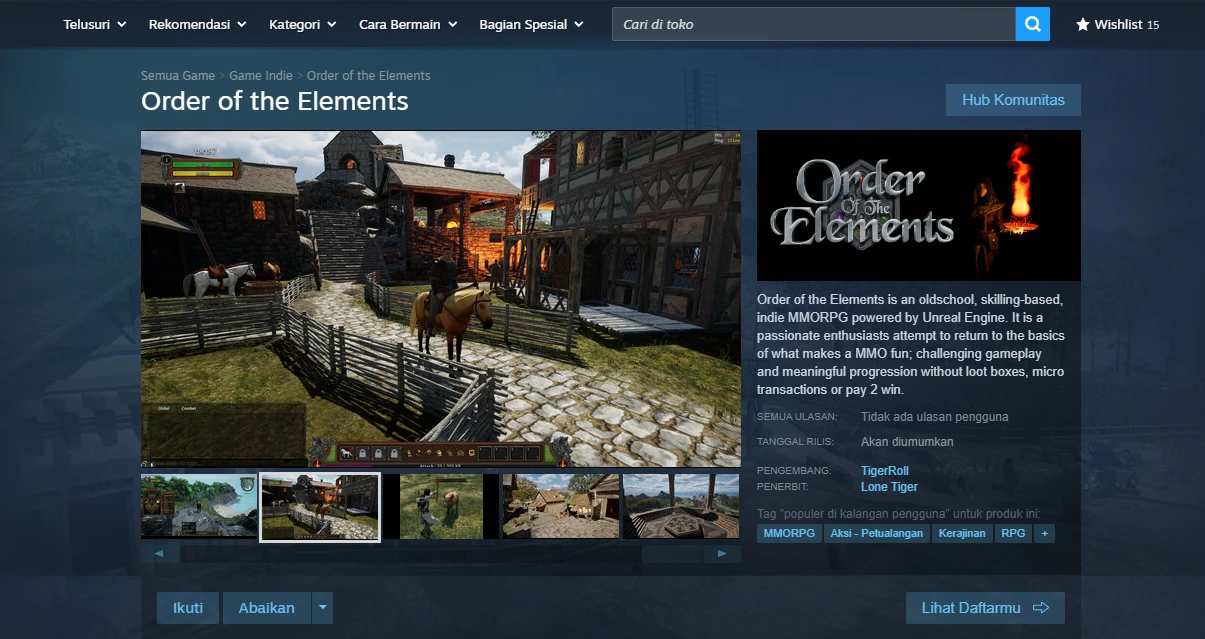Expand the arrow next to Abaikan
1205x639 pixels.
pos(321,607)
